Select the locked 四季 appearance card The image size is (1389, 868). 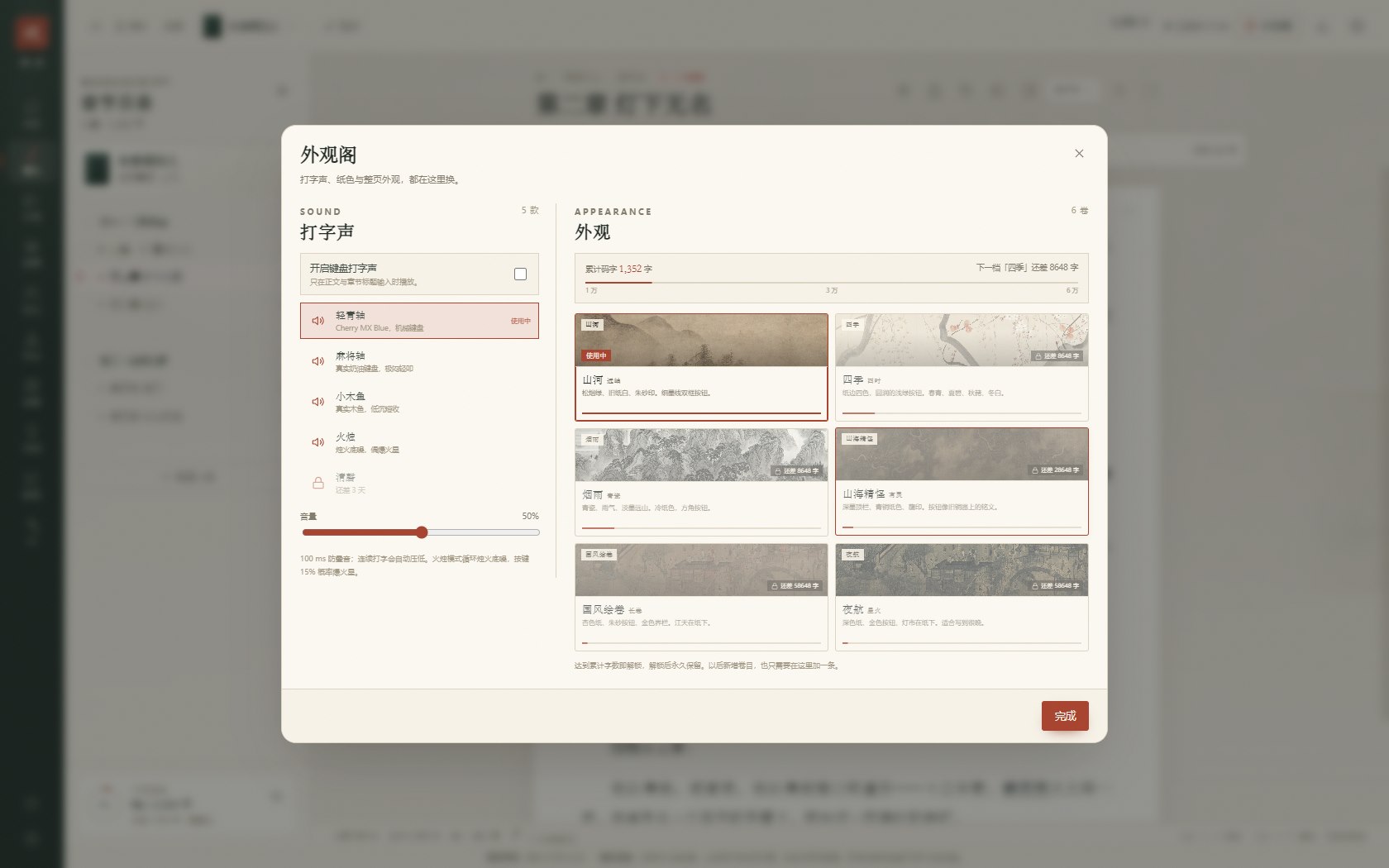point(962,367)
